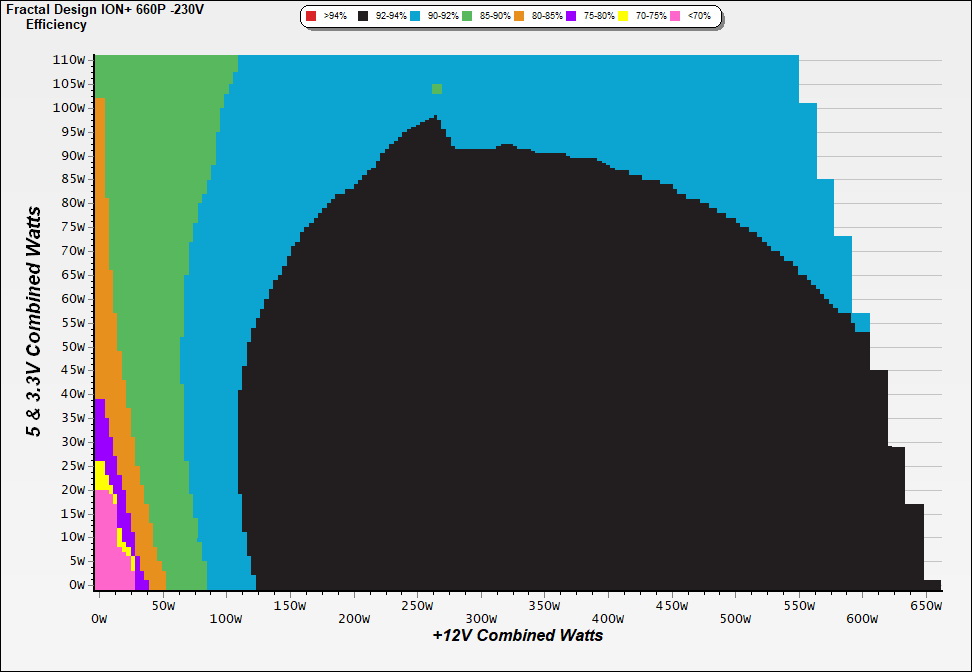The height and width of the screenshot is (672, 972).
Task: Click the isolated green square near 105W
Action: pos(437,89)
